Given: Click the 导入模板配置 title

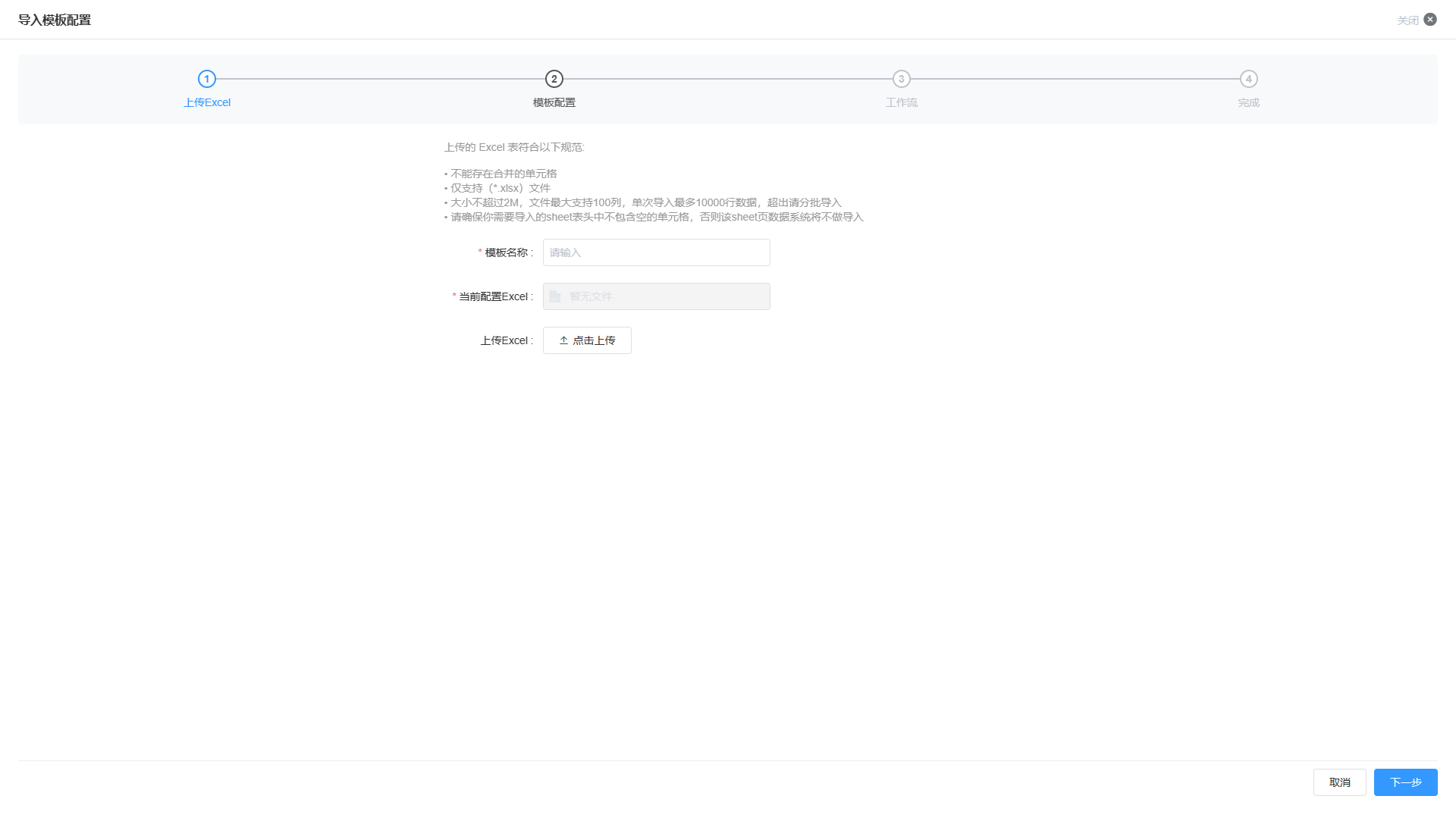Looking at the screenshot, I should coord(55,20).
